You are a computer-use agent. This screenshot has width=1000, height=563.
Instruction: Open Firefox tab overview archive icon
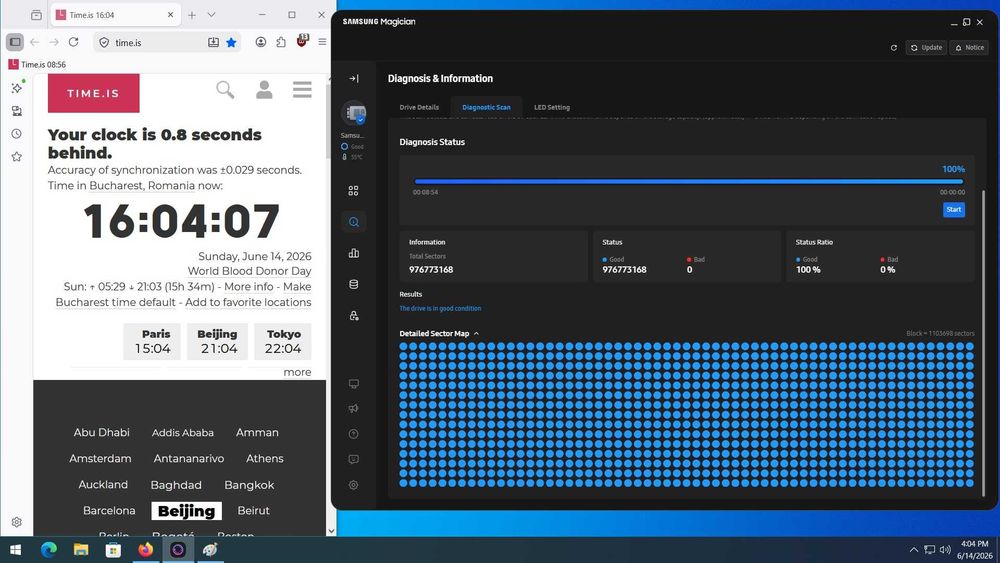[36, 15]
